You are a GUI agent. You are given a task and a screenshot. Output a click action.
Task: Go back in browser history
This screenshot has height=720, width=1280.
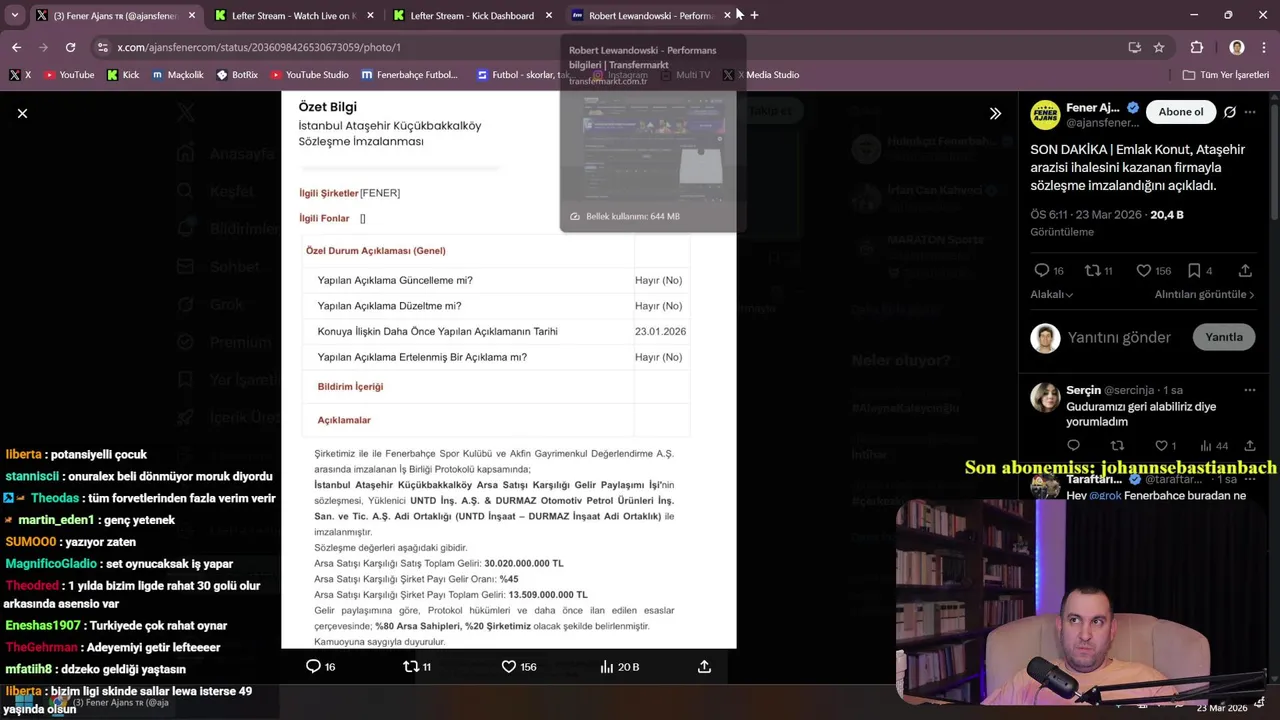[x=16, y=47]
